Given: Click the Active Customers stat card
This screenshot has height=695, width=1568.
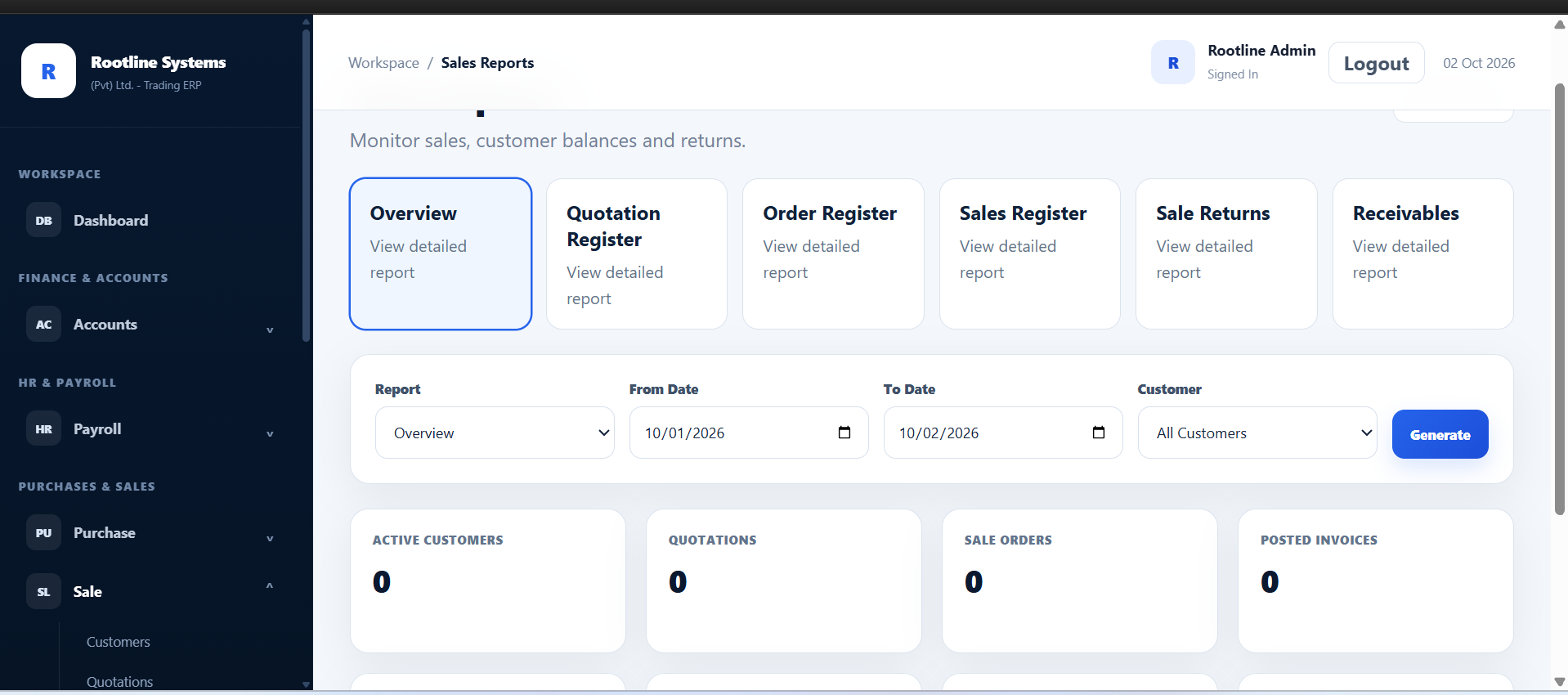Looking at the screenshot, I should [488, 581].
